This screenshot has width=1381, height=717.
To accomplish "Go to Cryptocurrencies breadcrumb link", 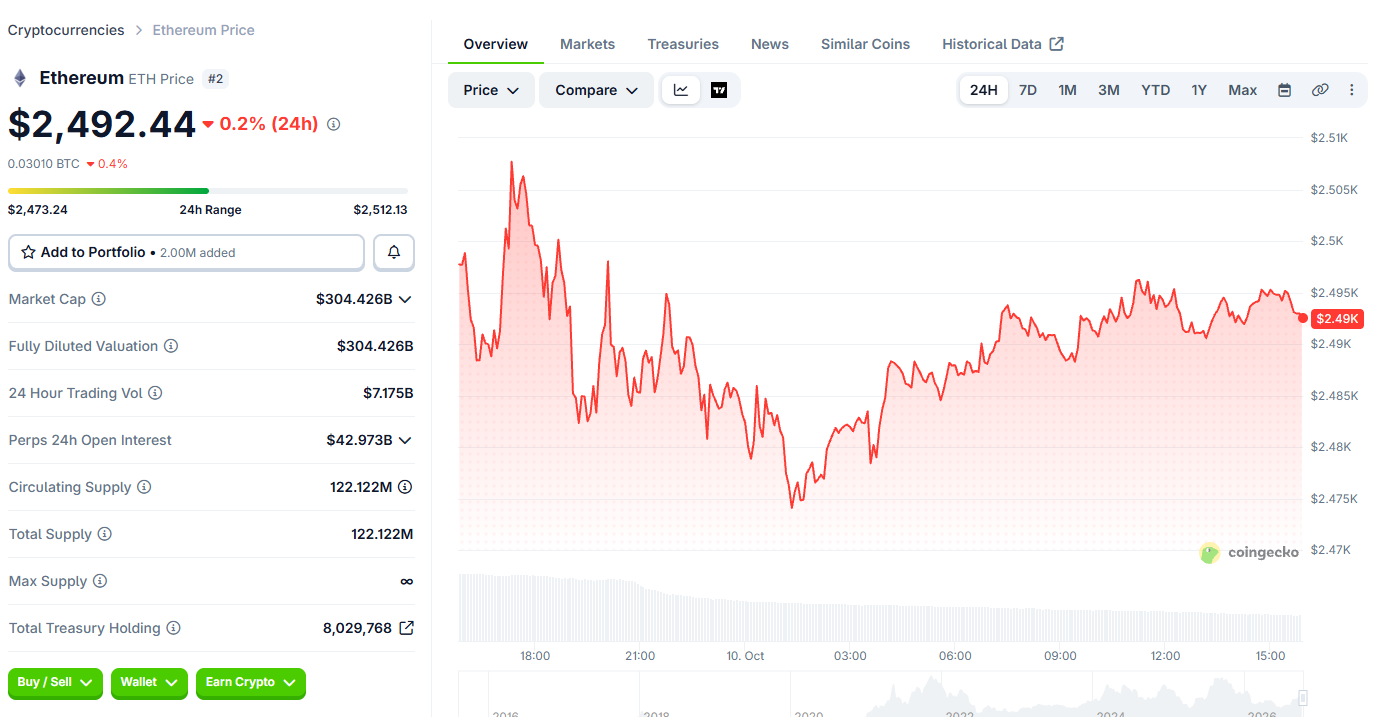I will click(x=66, y=30).
